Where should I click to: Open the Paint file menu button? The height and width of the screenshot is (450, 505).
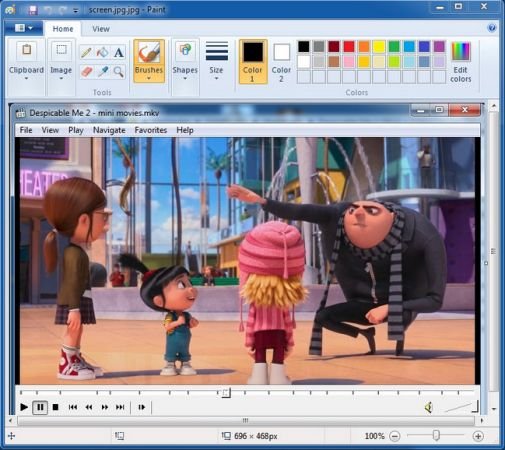coord(24,28)
